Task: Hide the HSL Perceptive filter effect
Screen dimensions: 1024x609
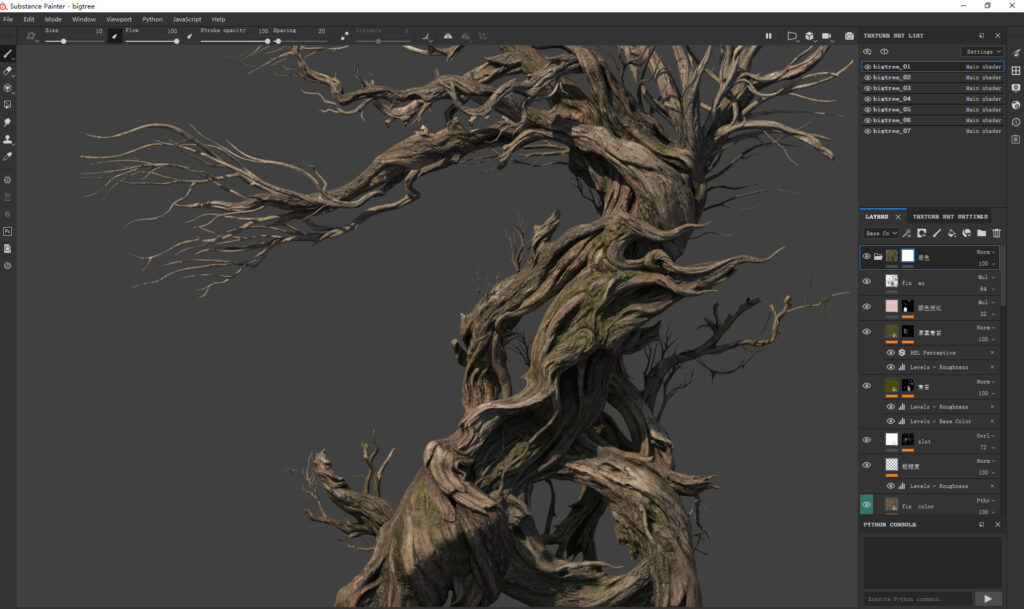Action: point(890,353)
